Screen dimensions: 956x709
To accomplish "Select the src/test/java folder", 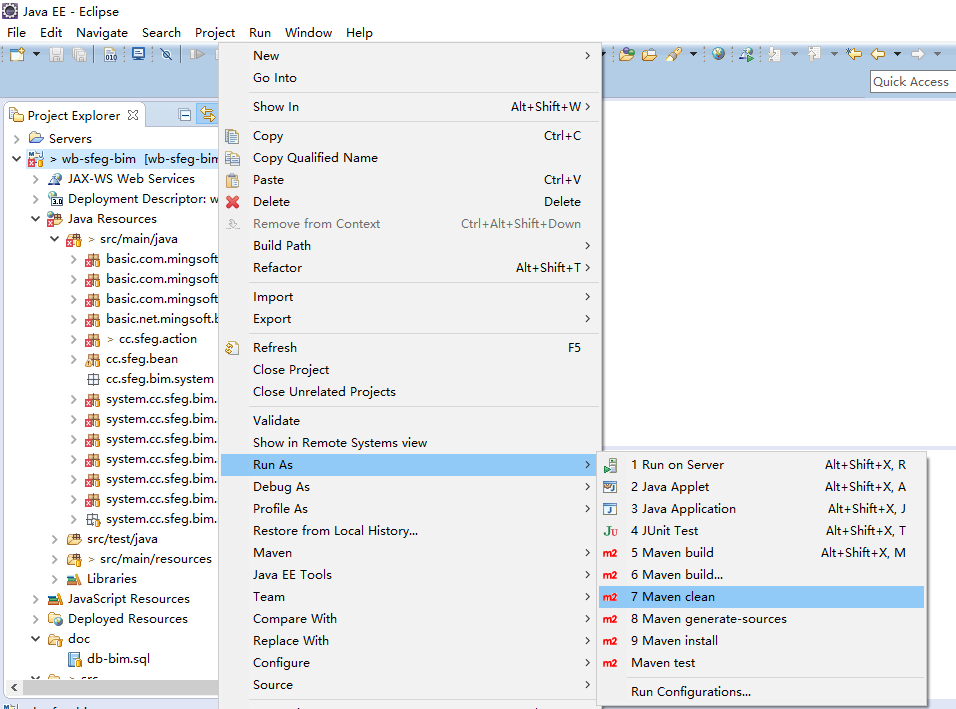I will coord(122,539).
